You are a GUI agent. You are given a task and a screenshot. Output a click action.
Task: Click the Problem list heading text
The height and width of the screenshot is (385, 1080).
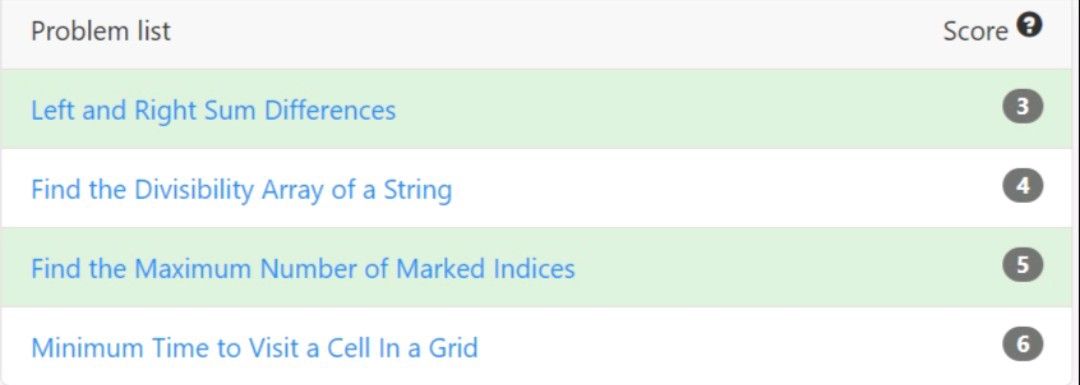pyautogui.click(x=101, y=31)
